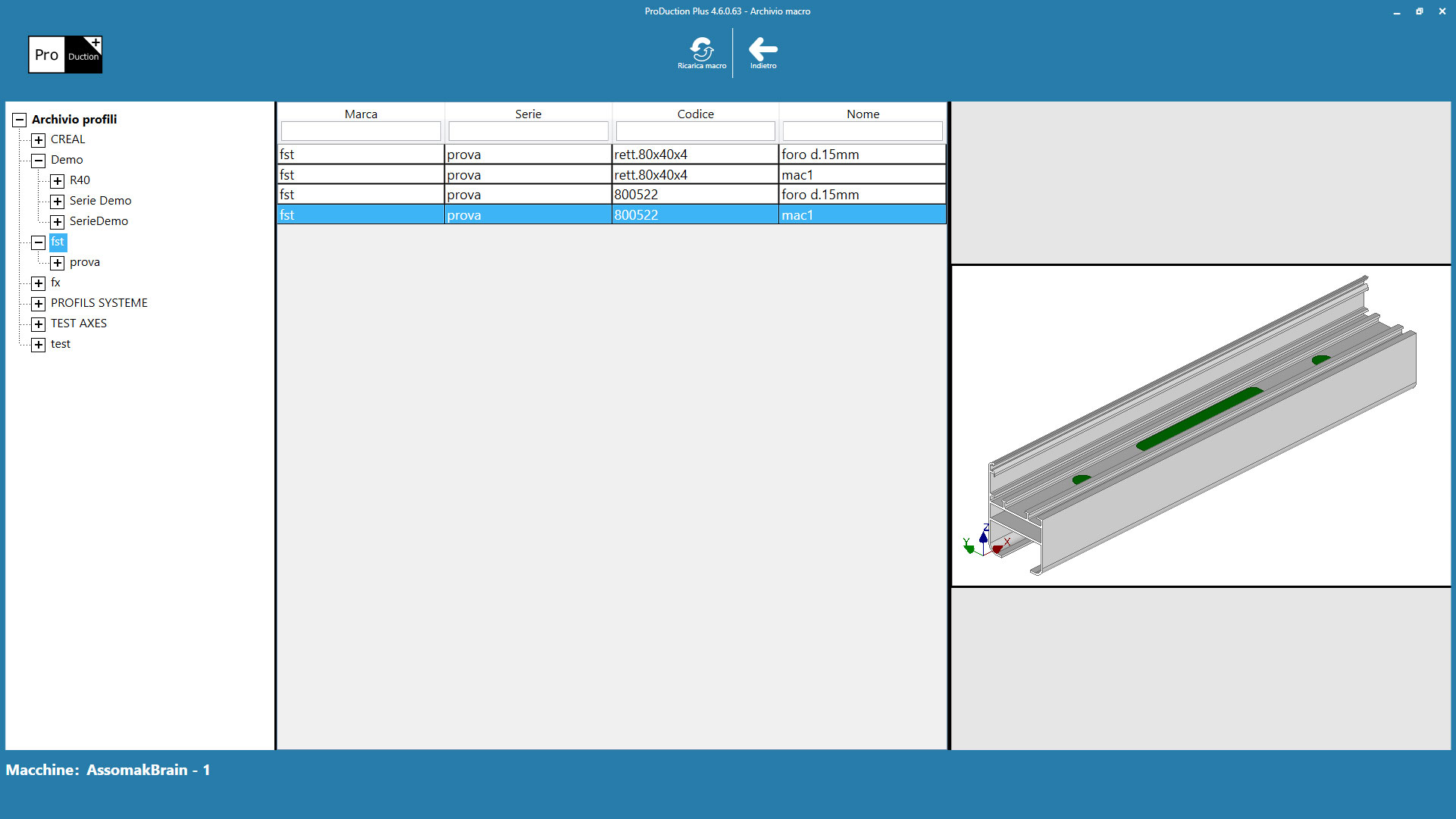1456x819 pixels.
Task: Collapse the Archivio profili root node
Action: [x=20, y=120]
